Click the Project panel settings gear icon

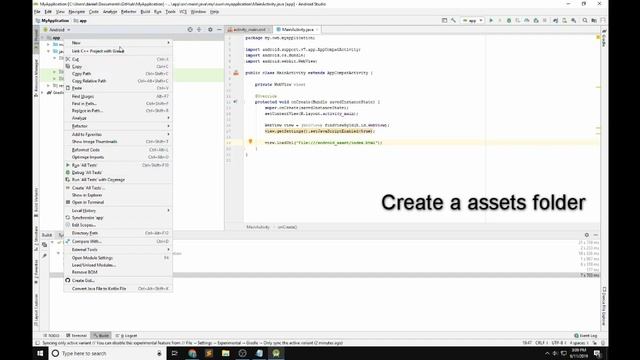210,30
